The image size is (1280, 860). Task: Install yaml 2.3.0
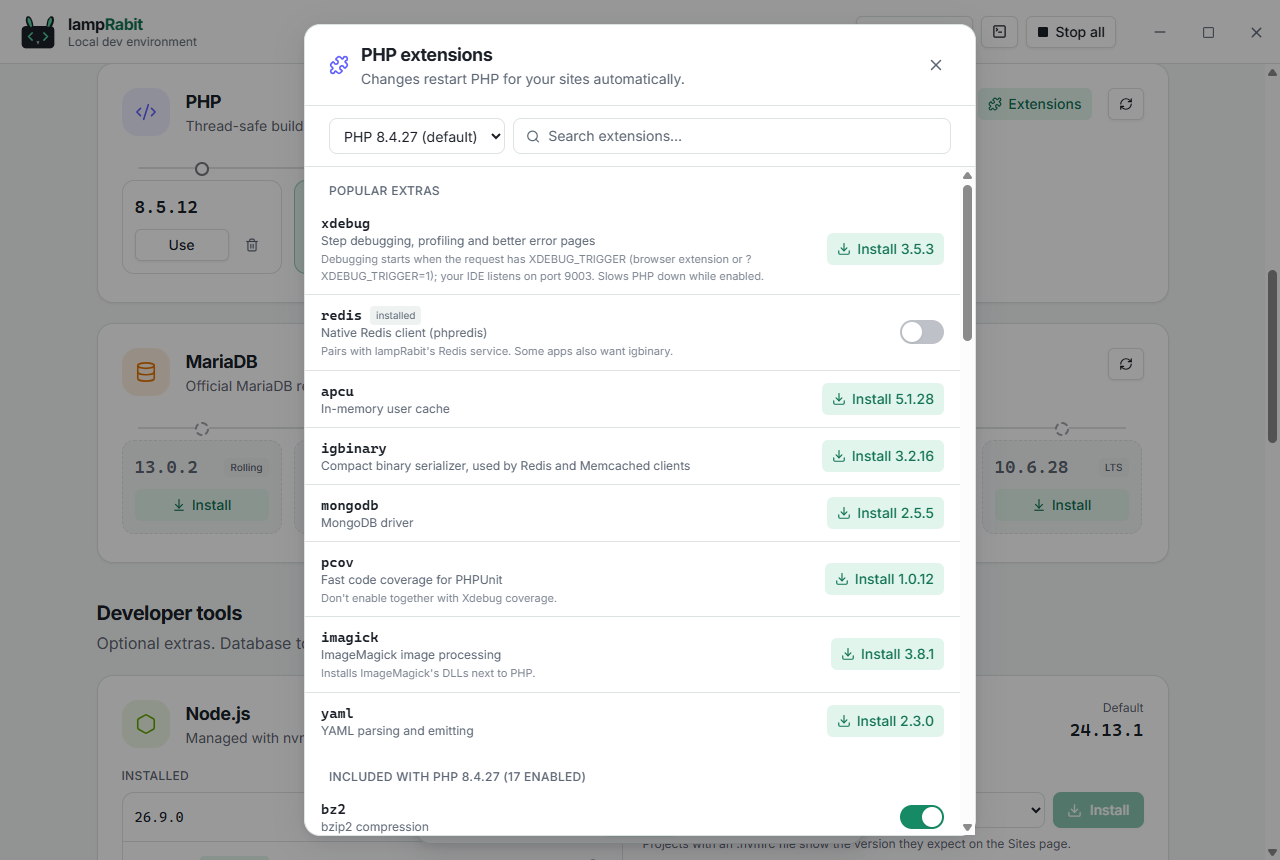[x=885, y=721]
